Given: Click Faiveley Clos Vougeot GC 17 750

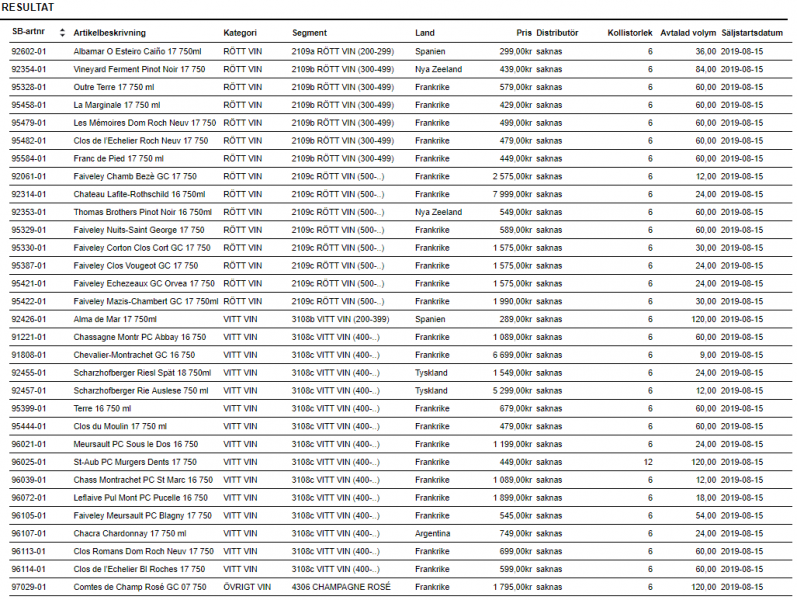Looking at the screenshot, I should [x=136, y=265].
